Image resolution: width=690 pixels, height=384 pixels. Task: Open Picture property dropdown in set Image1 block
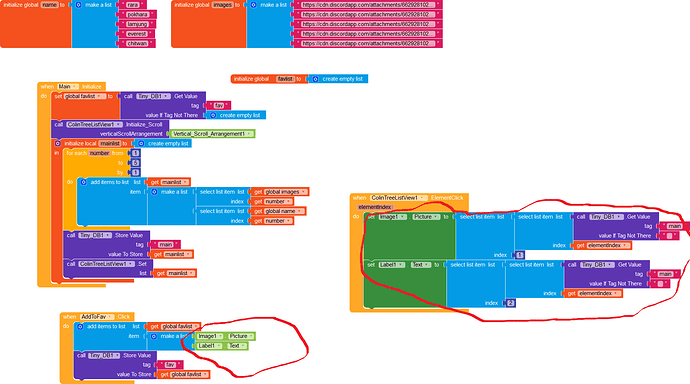[435, 217]
